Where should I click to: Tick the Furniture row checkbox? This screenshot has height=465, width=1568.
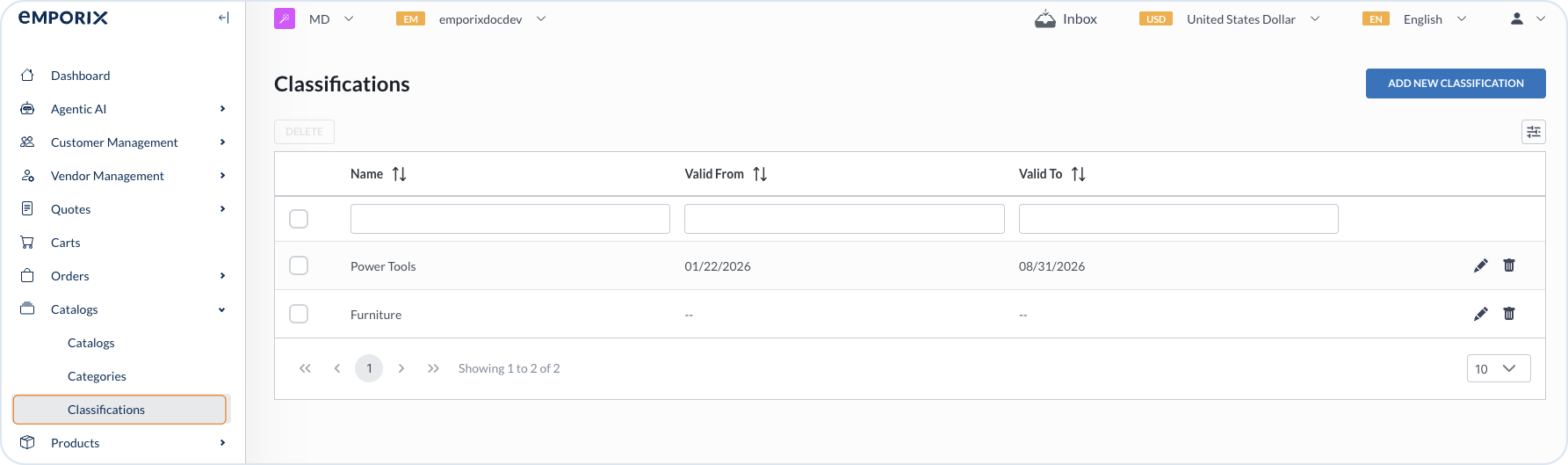[299, 314]
